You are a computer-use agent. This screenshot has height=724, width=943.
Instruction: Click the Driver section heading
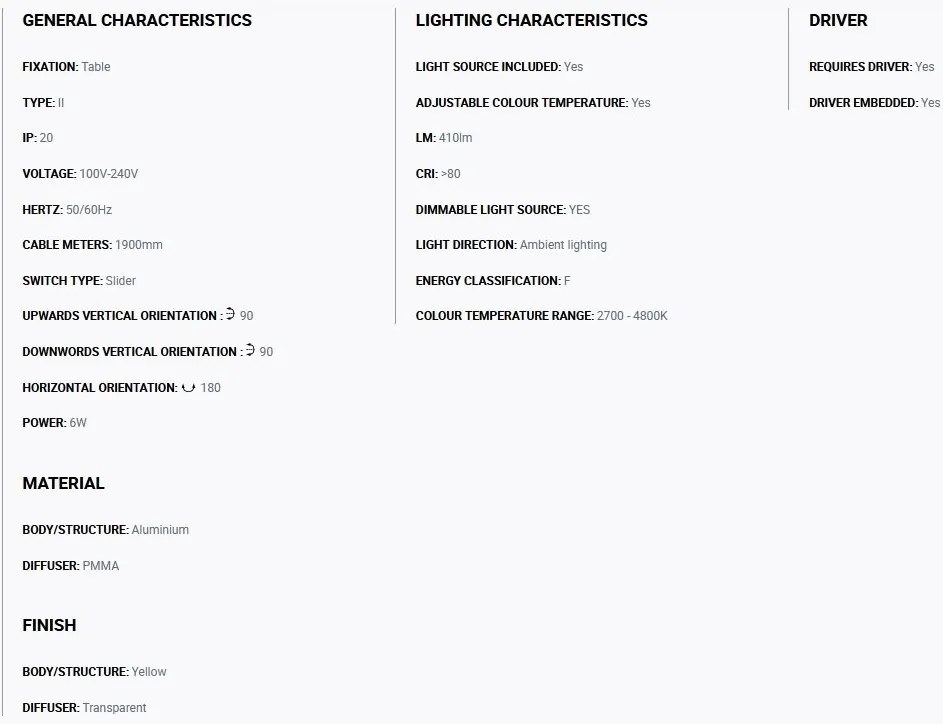(838, 20)
